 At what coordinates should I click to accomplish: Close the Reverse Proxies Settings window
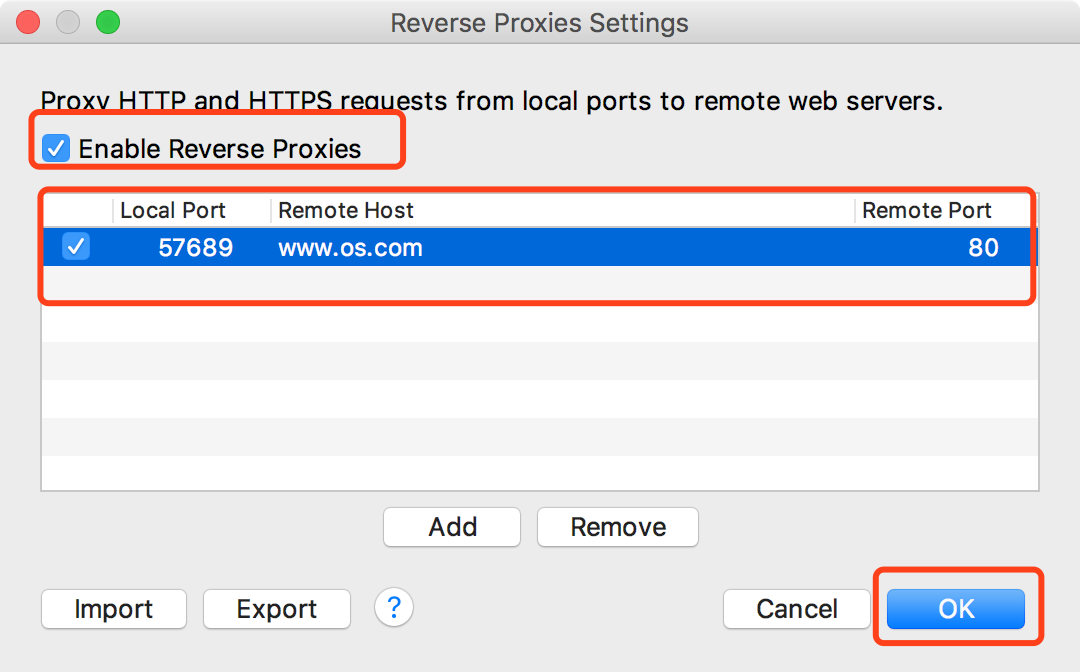point(28,22)
